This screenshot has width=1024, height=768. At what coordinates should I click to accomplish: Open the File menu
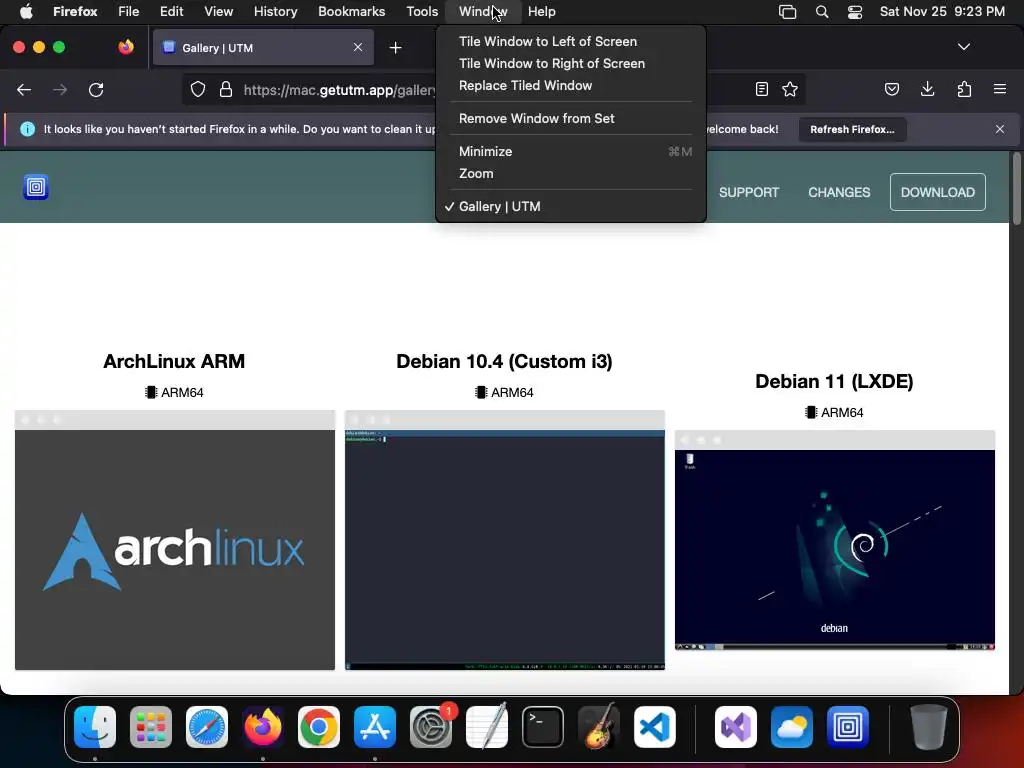tap(129, 12)
